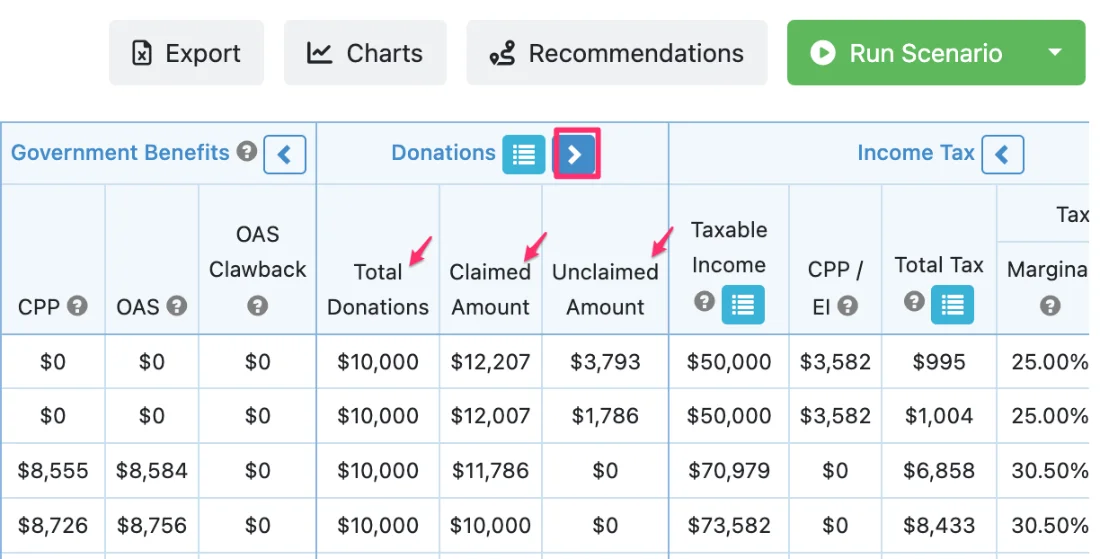Click the $1,786 unclaimed amount cell
Image resolution: width=1100 pixels, height=559 pixels.
pos(605,416)
